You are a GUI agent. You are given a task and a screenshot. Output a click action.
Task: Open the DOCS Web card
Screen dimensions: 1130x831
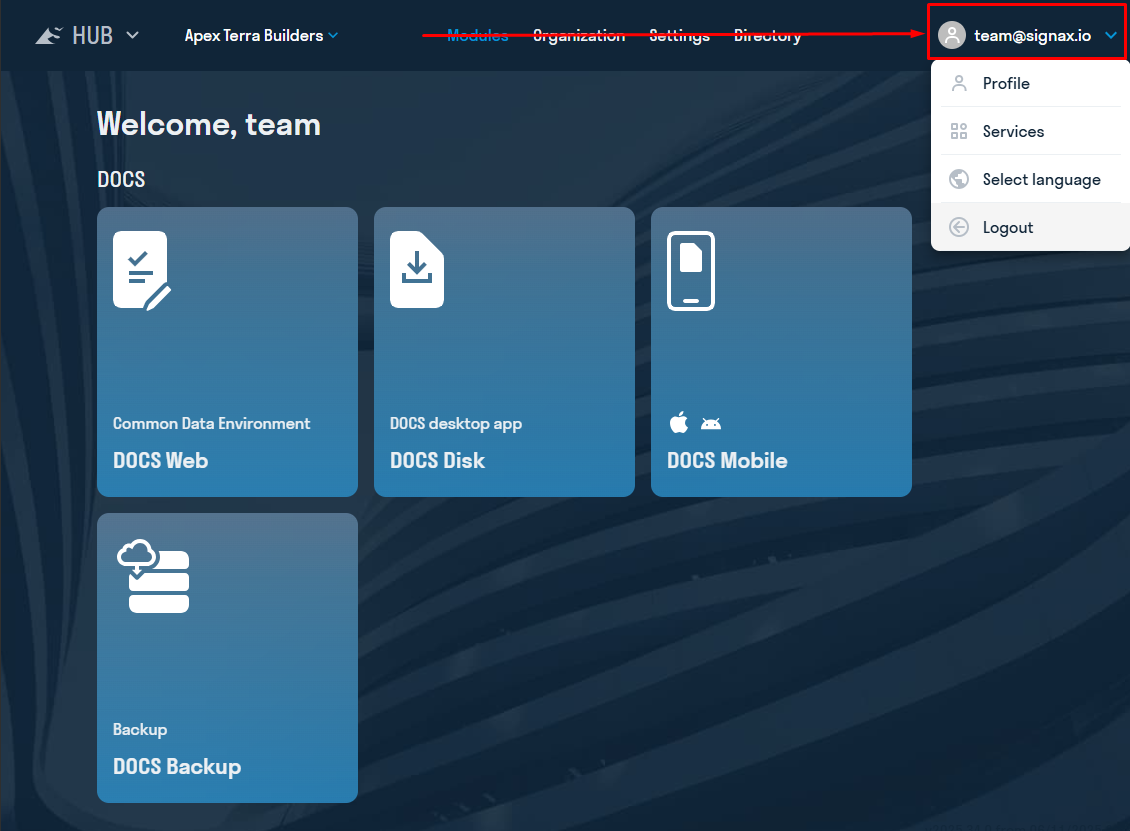coord(227,352)
